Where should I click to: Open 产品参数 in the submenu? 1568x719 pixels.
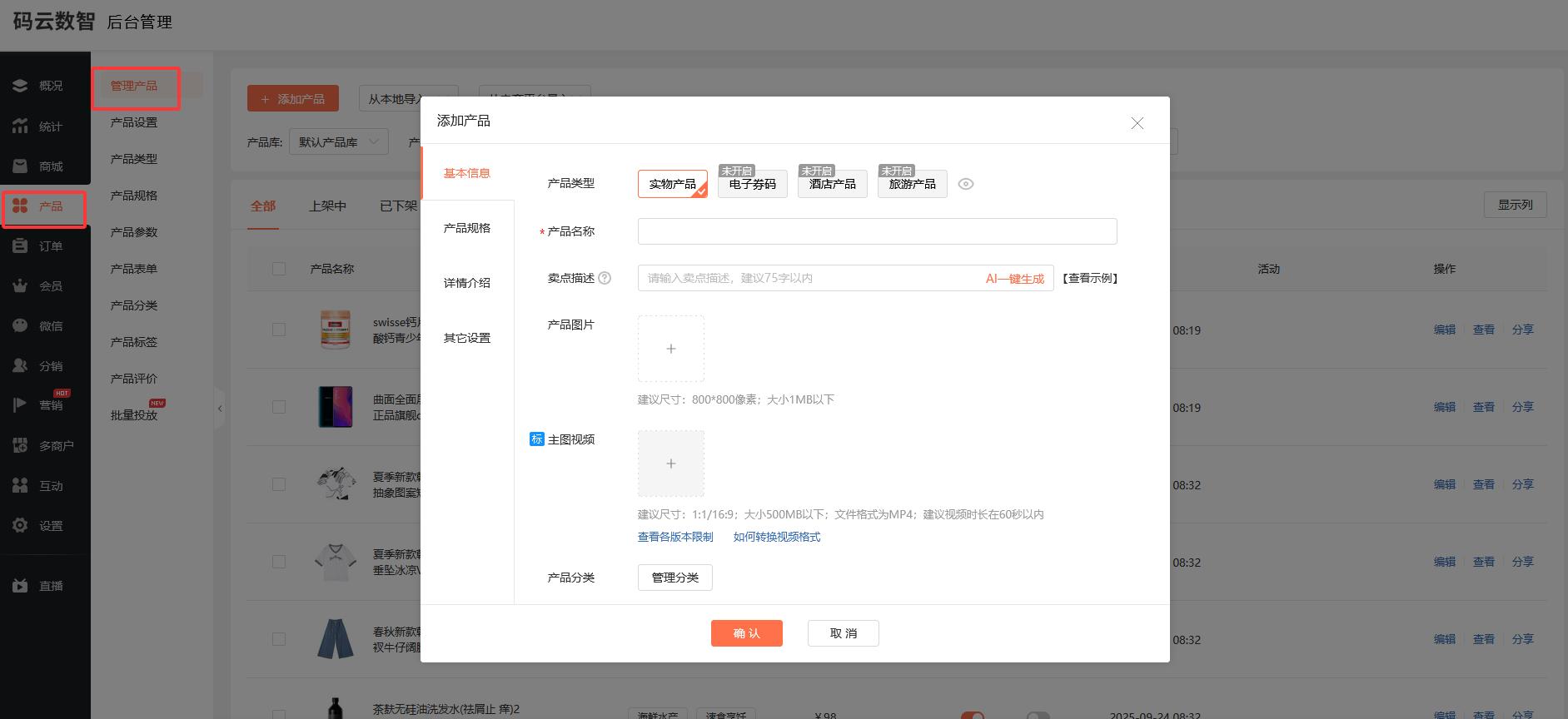point(134,232)
